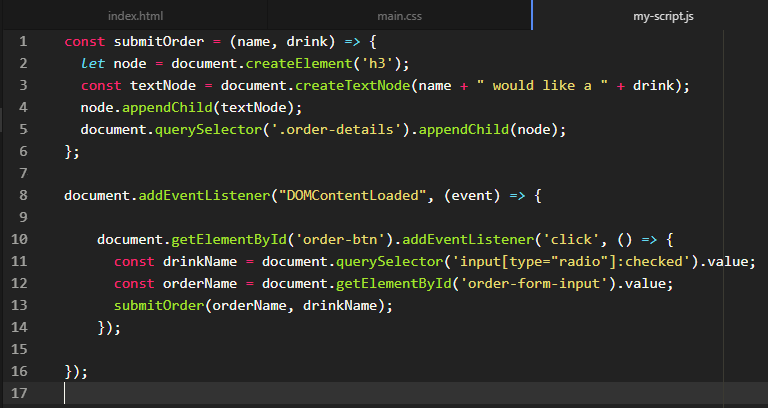Click line number 16 in gutter
Image resolution: width=768 pixels, height=408 pixels.
coord(19,371)
